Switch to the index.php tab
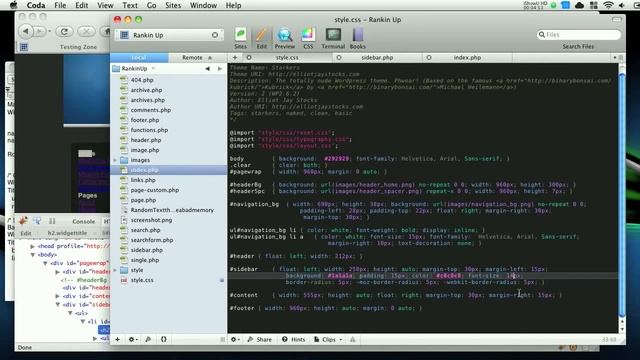 [467, 58]
